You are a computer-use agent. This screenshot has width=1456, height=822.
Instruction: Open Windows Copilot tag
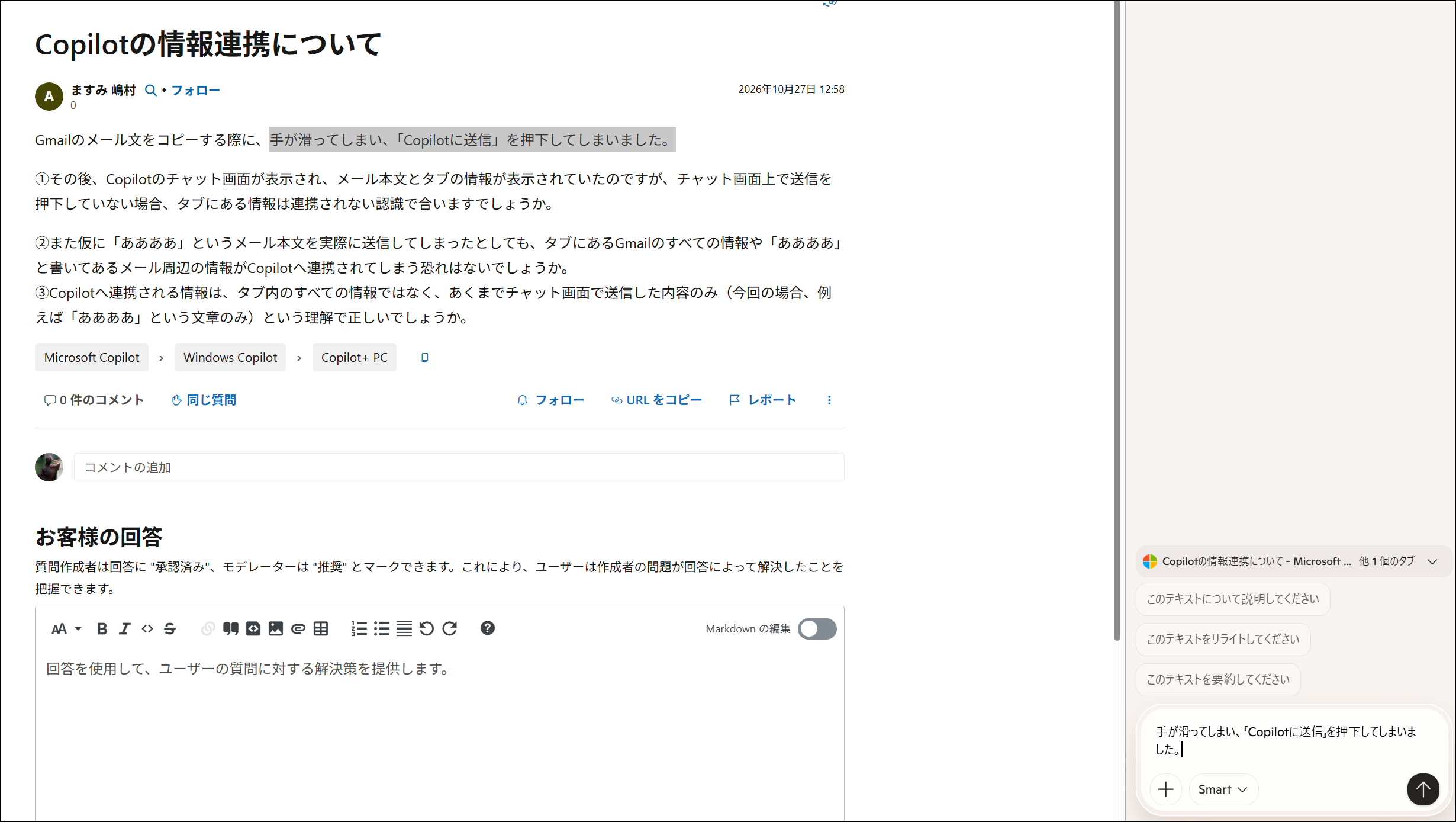[x=230, y=358]
